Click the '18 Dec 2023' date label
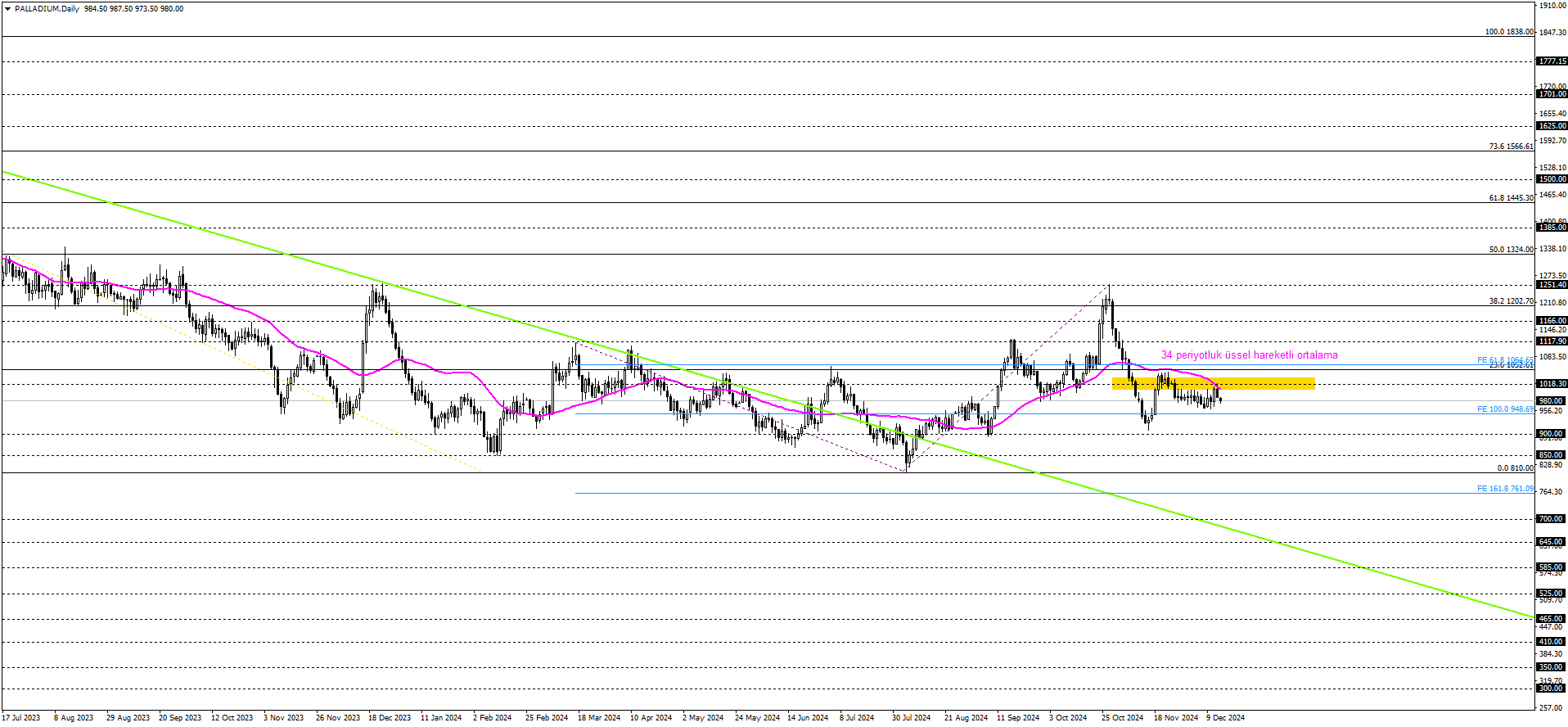 pyautogui.click(x=390, y=718)
